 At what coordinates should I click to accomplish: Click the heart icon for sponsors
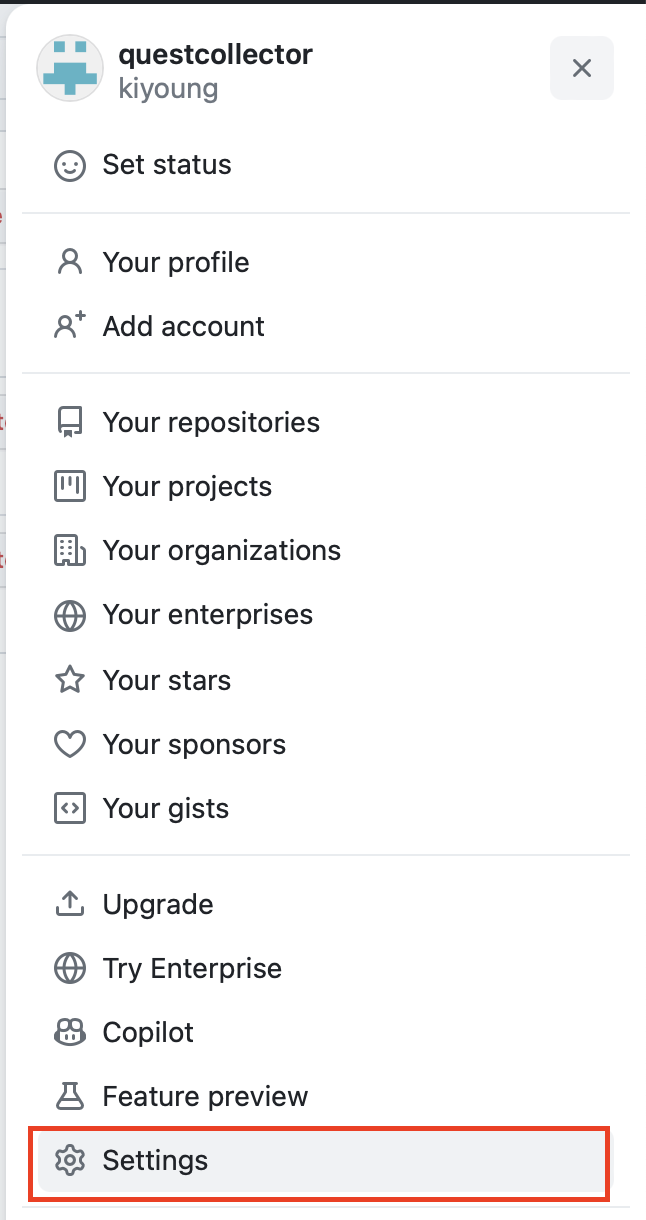coord(70,745)
